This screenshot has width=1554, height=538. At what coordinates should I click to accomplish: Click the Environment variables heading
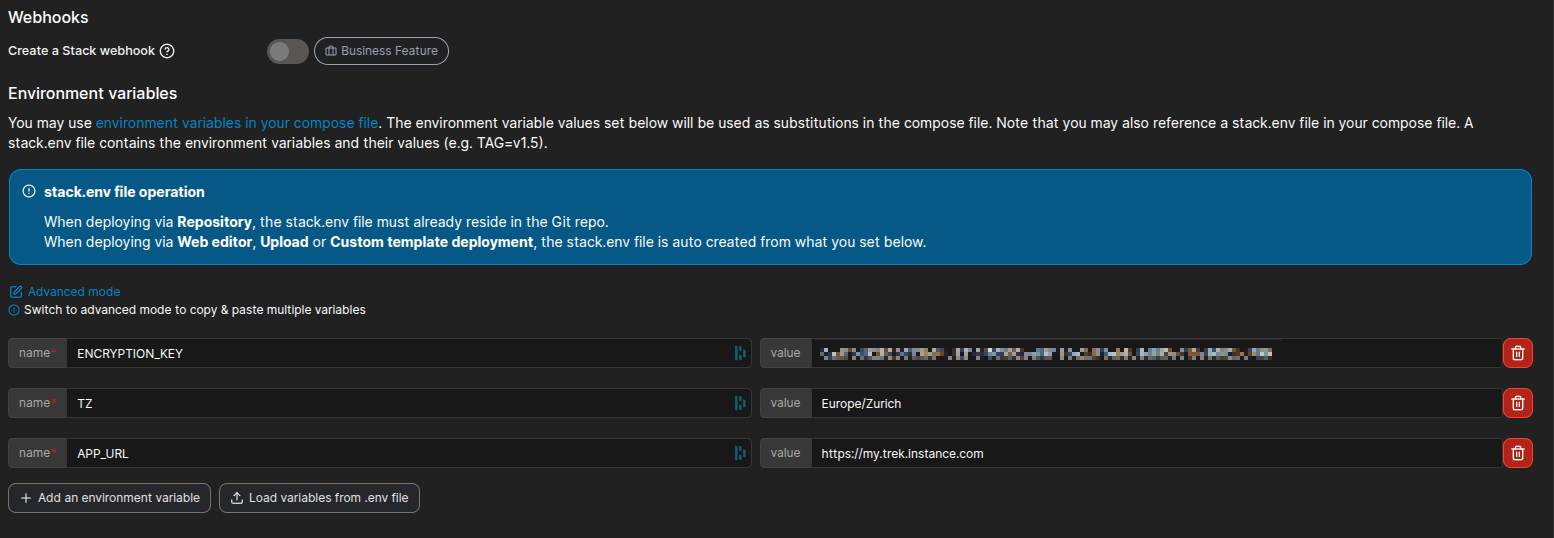coord(92,93)
